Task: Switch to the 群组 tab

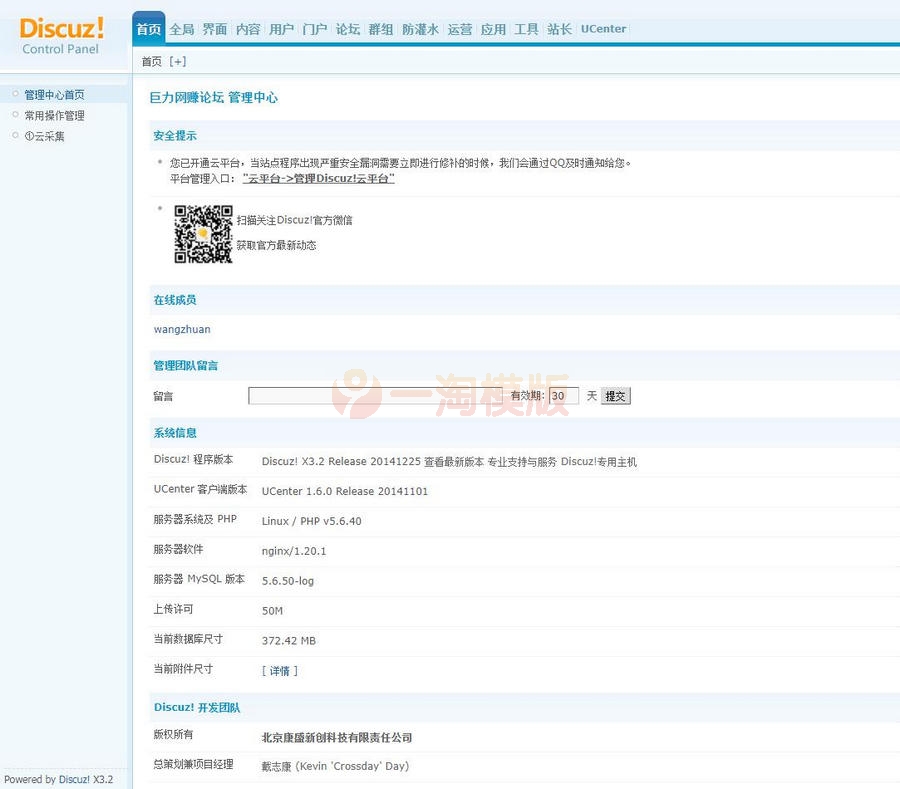Action: (381, 29)
